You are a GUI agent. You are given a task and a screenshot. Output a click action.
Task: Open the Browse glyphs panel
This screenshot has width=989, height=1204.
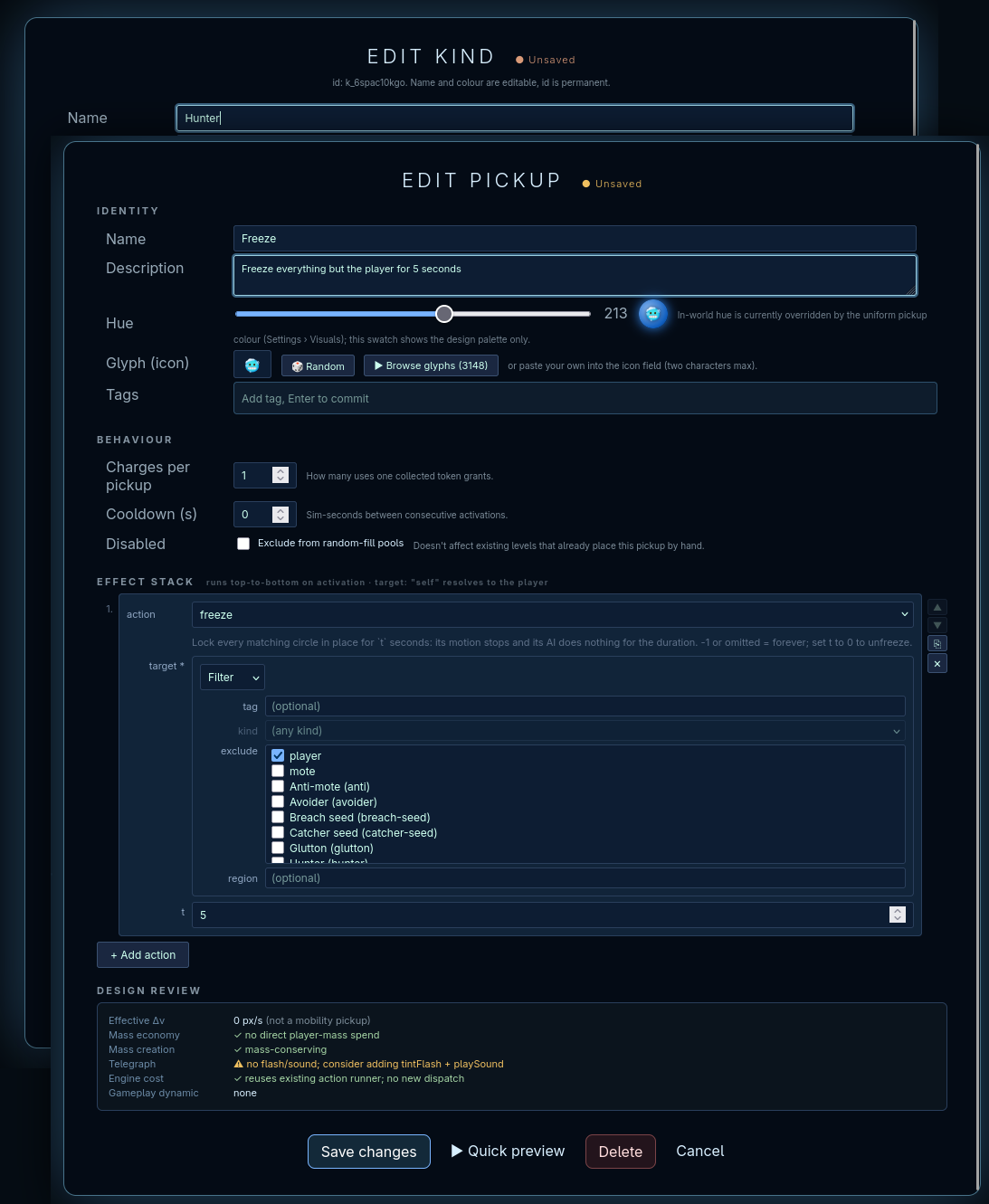point(431,365)
